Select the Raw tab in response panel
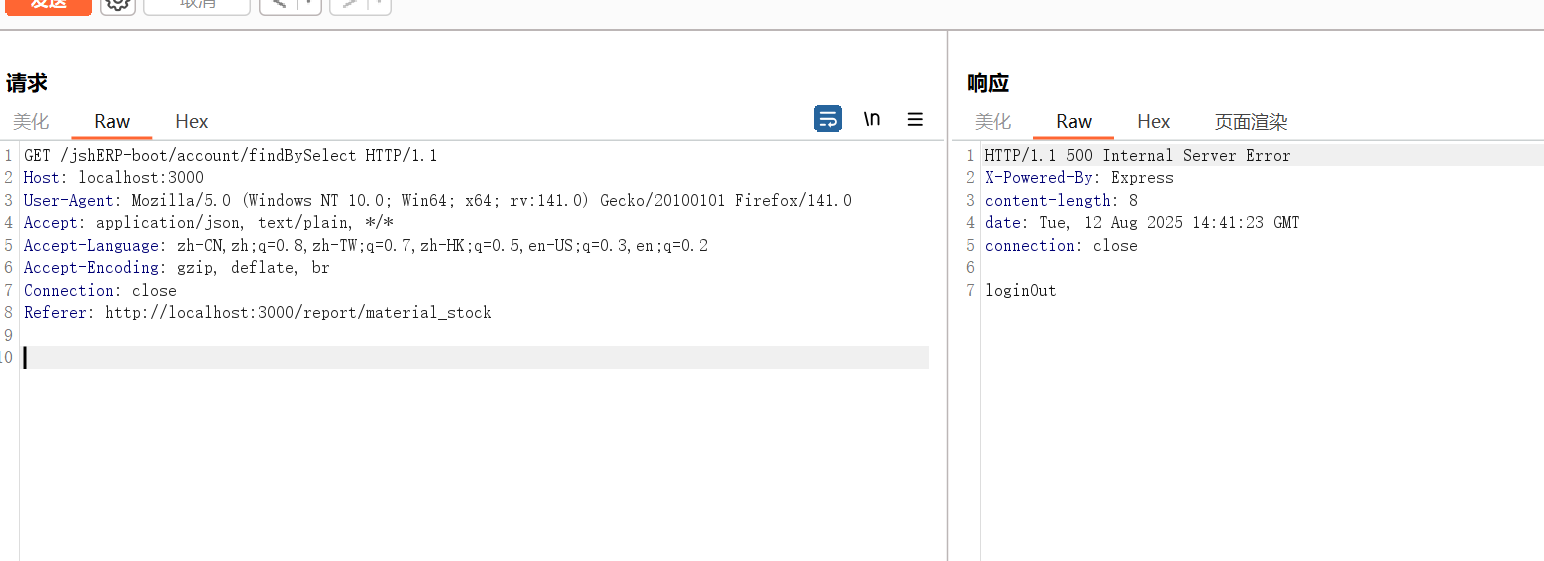The height and width of the screenshot is (561, 1544). click(1074, 122)
